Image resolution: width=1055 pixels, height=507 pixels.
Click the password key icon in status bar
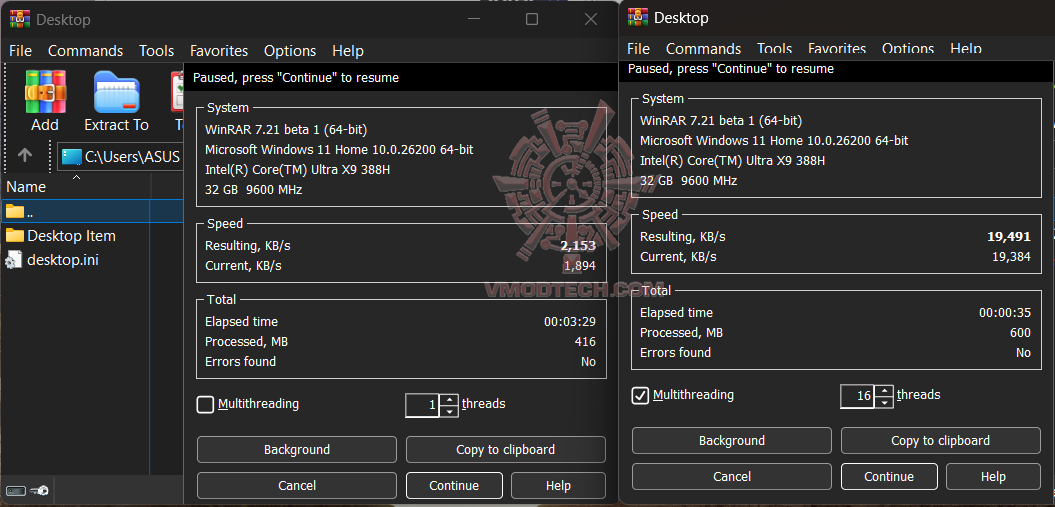[x=39, y=491]
